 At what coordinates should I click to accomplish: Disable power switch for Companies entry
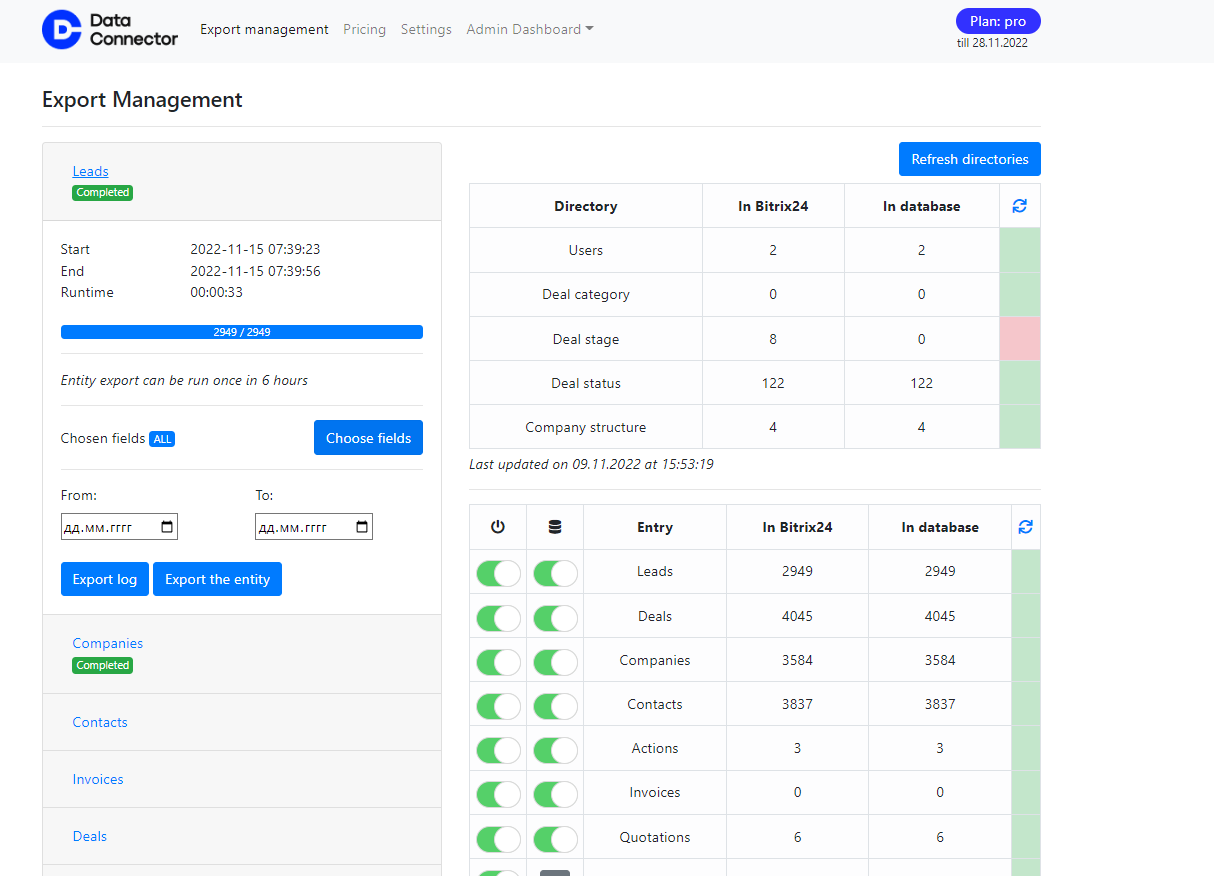coord(498,661)
